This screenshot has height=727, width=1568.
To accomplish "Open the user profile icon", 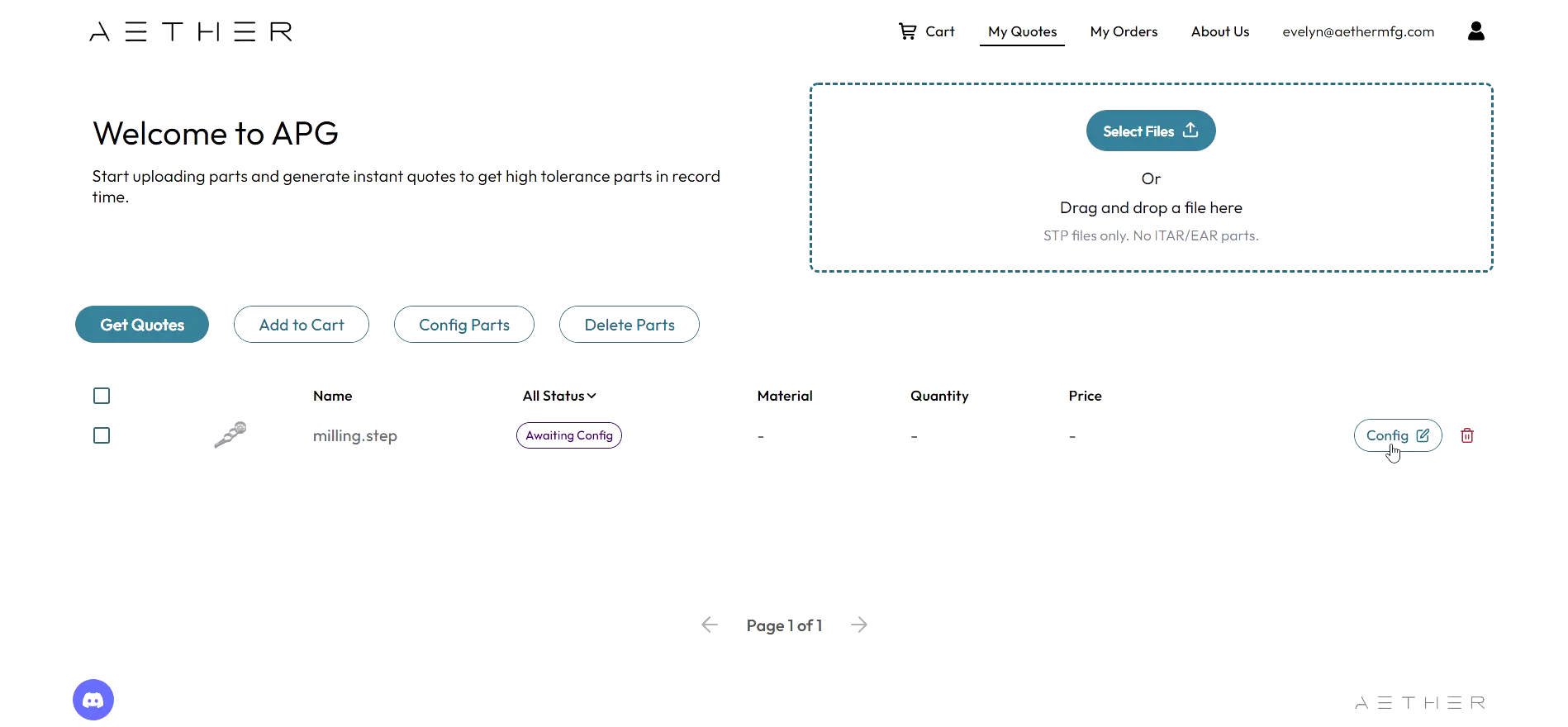I will point(1476,31).
